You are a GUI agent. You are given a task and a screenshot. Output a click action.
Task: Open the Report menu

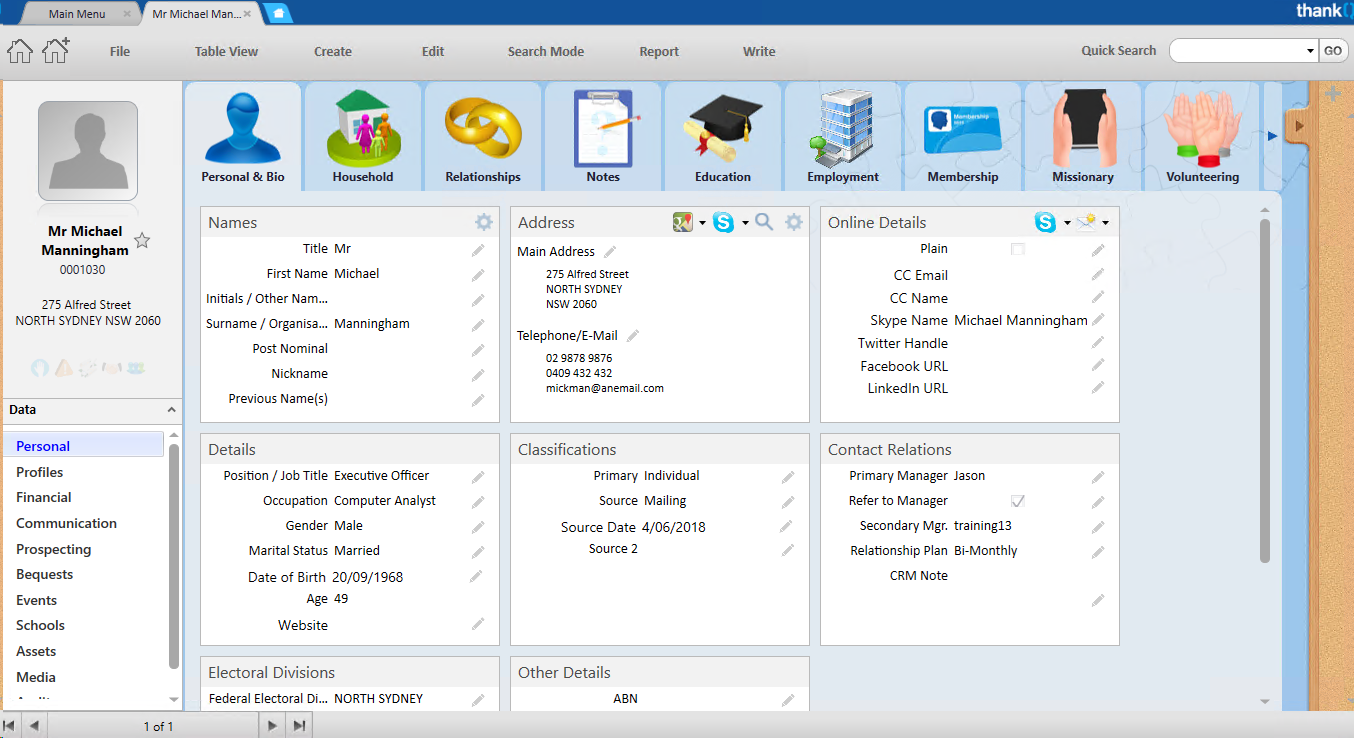click(659, 51)
